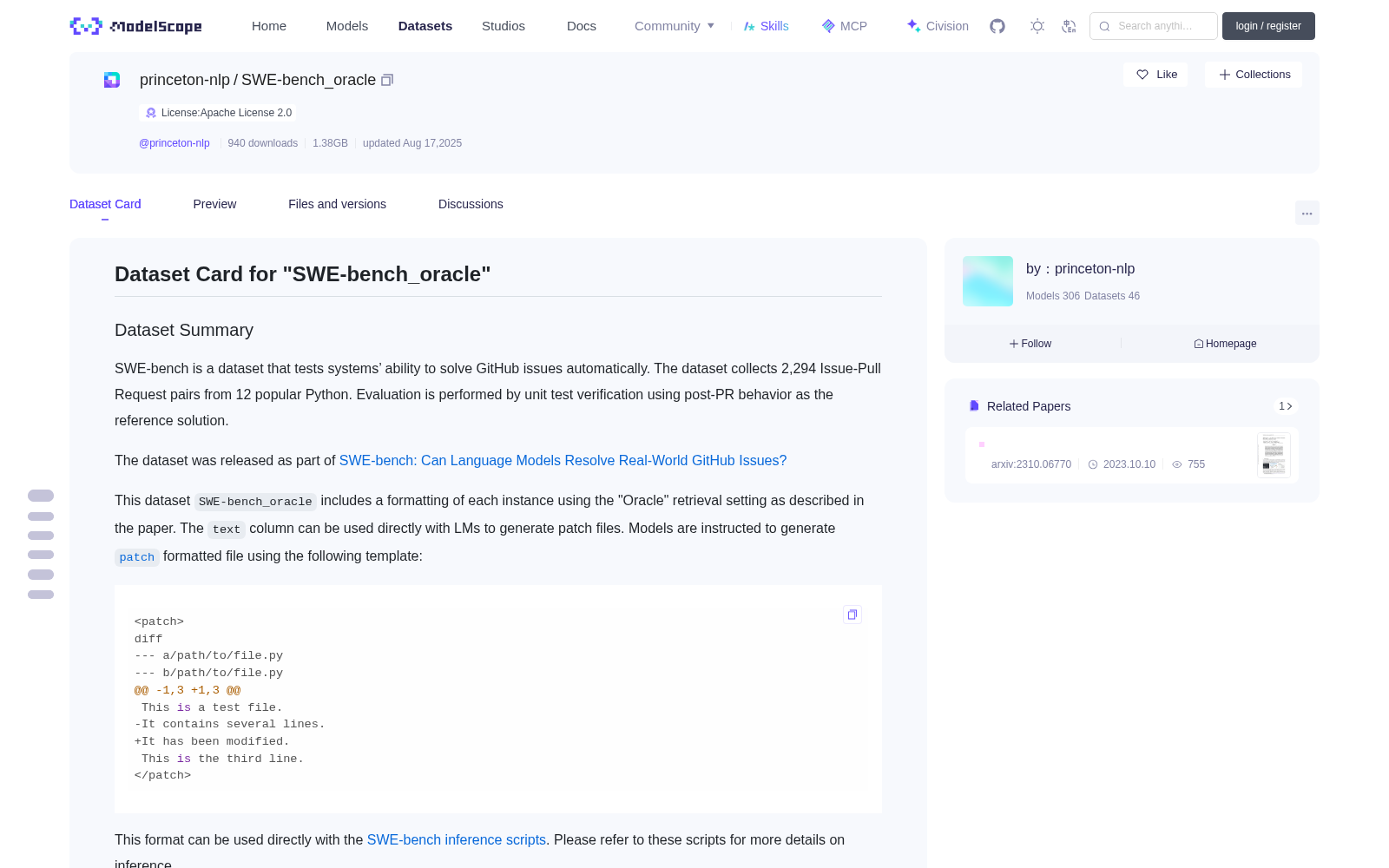Click 'Models 306' count text

(1053, 296)
